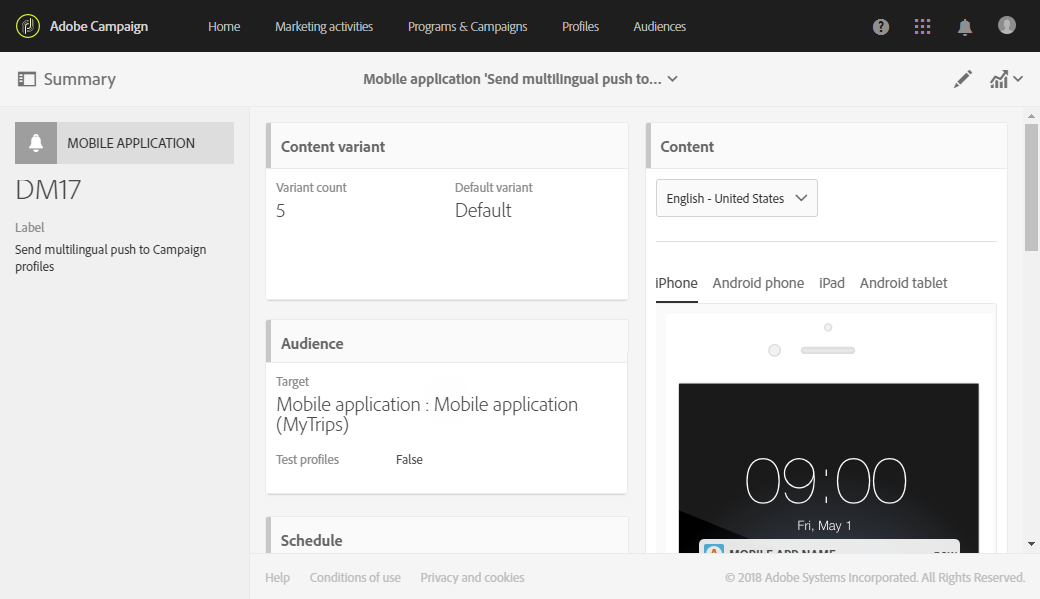Open the Audience block
Image resolution: width=1040 pixels, height=599 pixels.
pos(446,407)
